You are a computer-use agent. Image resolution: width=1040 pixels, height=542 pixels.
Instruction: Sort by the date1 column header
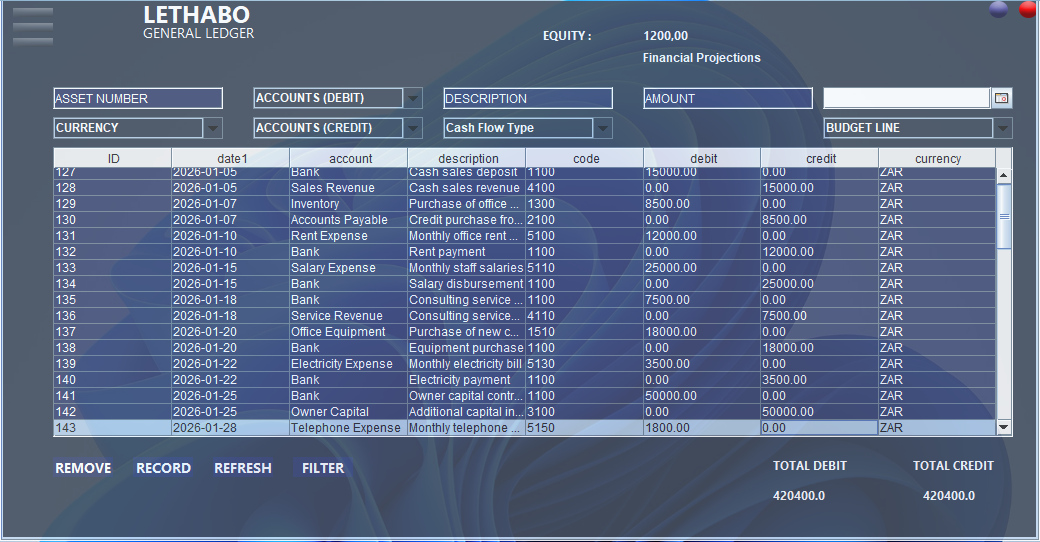pyautogui.click(x=231, y=158)
